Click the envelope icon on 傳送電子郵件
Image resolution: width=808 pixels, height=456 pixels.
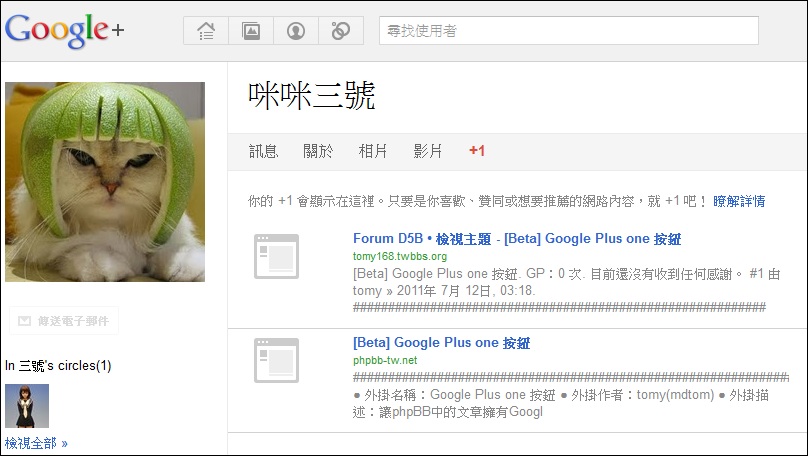point(24,321)
